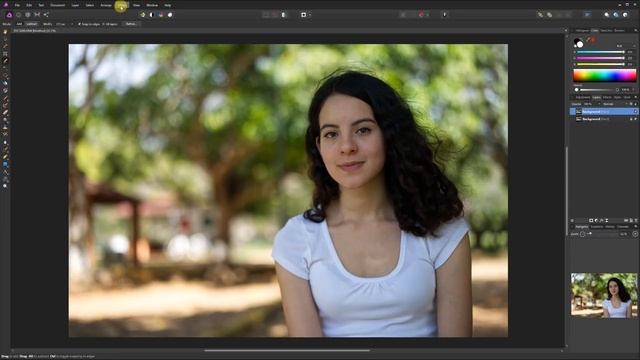Open the brush Width dropdown
Screen dimensions: 640x360
point(72,24)
